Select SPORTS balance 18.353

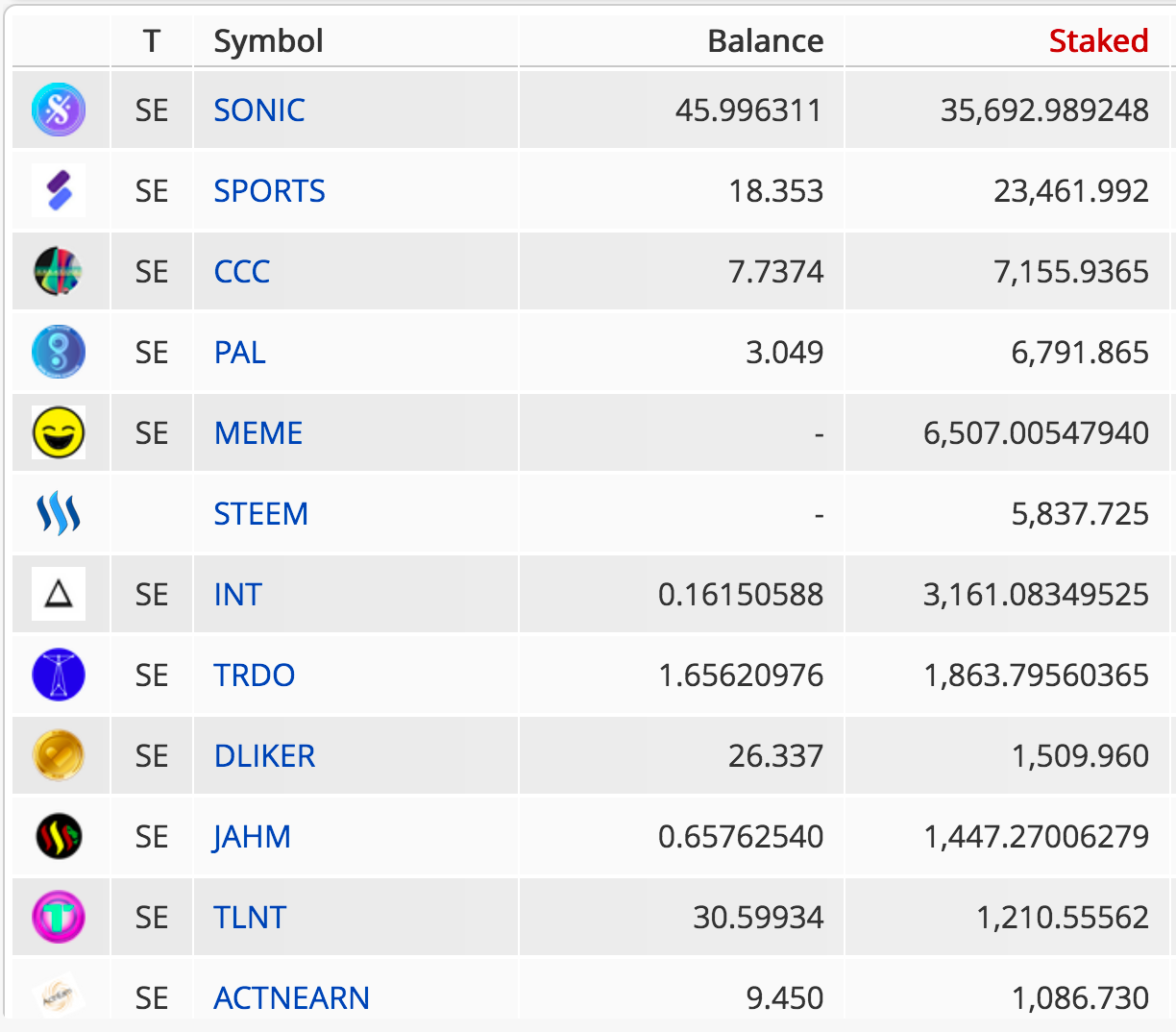click(775, 191)
